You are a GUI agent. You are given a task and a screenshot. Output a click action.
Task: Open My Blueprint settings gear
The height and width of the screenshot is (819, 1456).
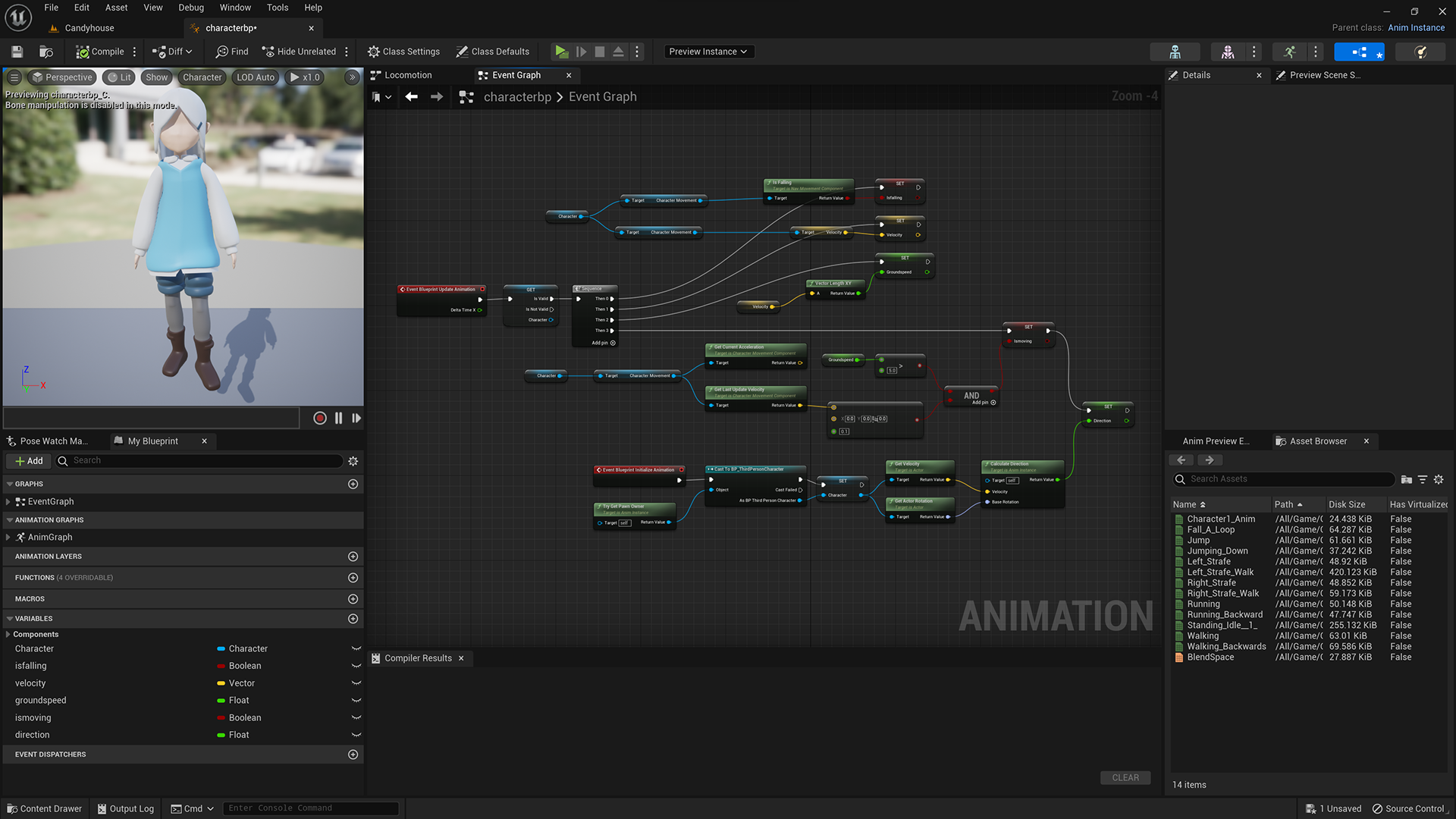tap(353, 461)
